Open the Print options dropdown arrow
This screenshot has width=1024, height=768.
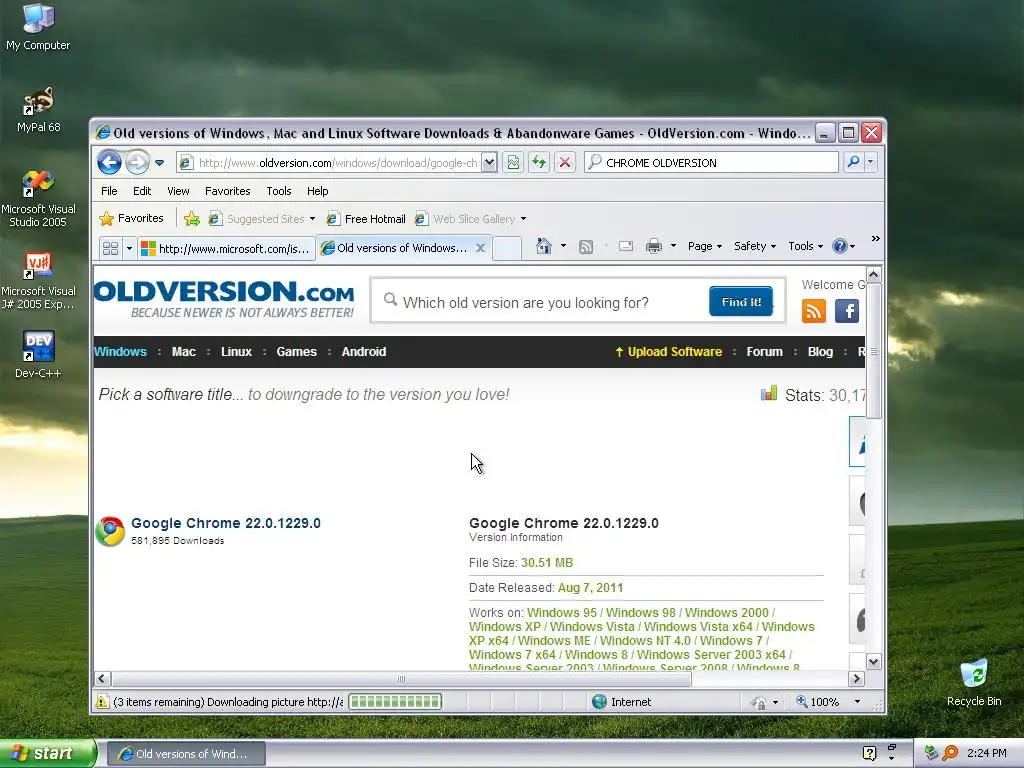pyautogui.click(x=673, y=246)
